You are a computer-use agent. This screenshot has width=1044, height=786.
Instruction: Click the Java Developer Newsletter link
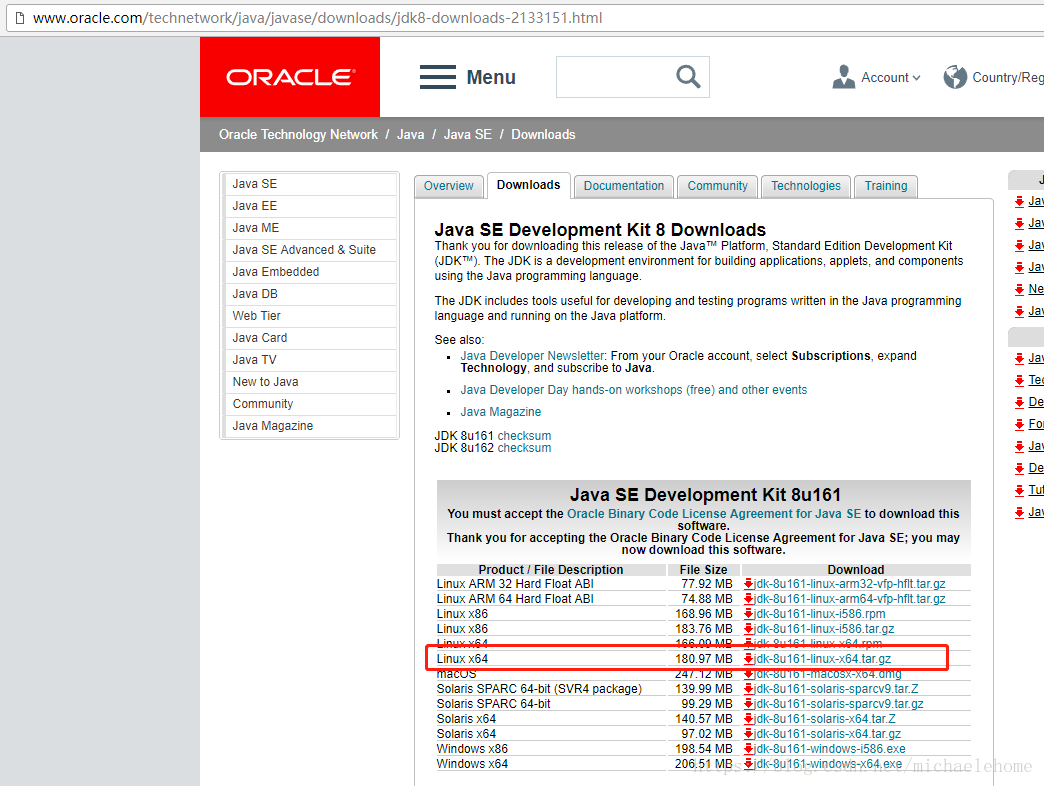pyautogui.click(x=532, y=356)
